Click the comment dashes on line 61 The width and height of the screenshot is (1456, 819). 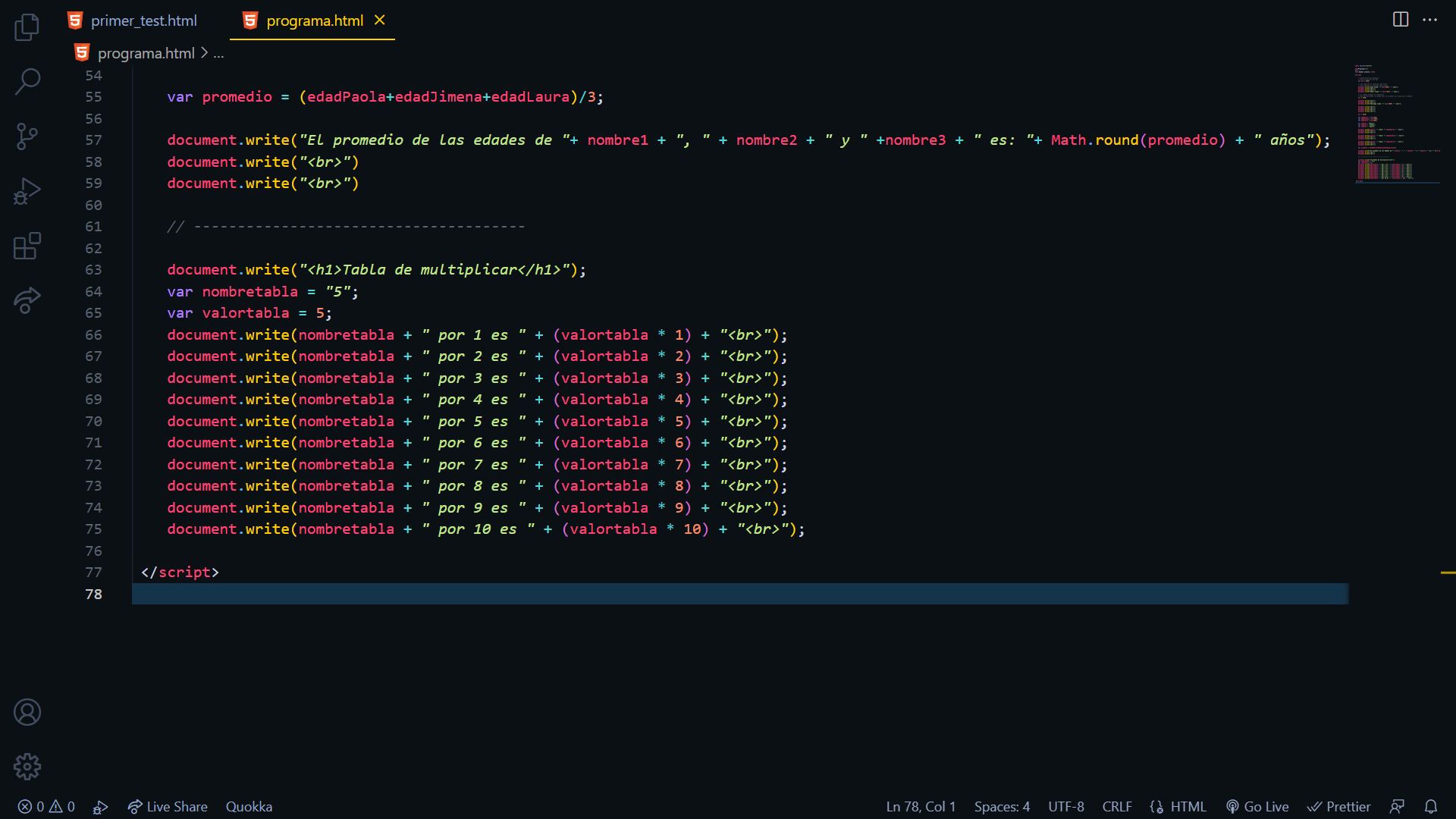pyautogui.click(x=359, y=227)
